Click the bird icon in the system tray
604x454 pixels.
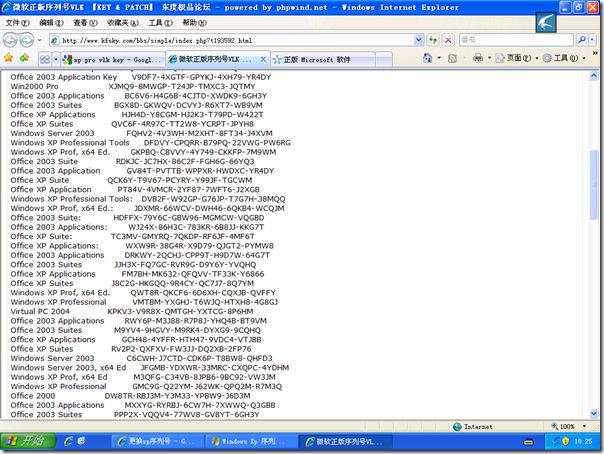point(555,441)
